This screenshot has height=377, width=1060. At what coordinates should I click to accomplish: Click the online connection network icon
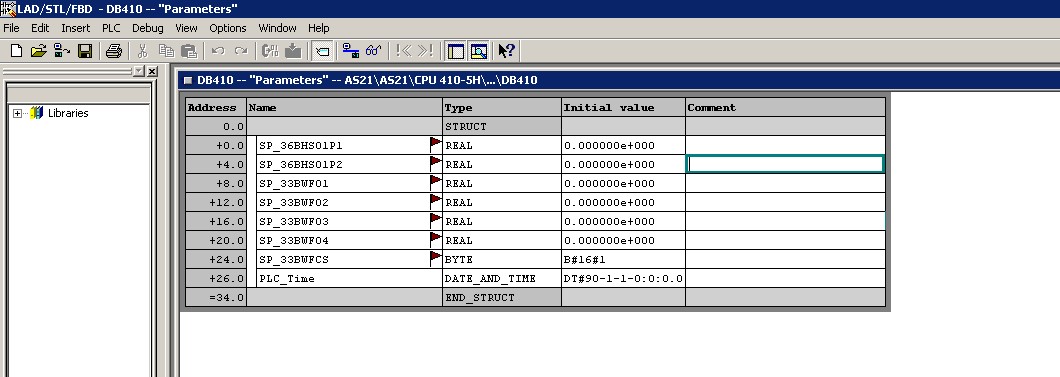[350, 51]
